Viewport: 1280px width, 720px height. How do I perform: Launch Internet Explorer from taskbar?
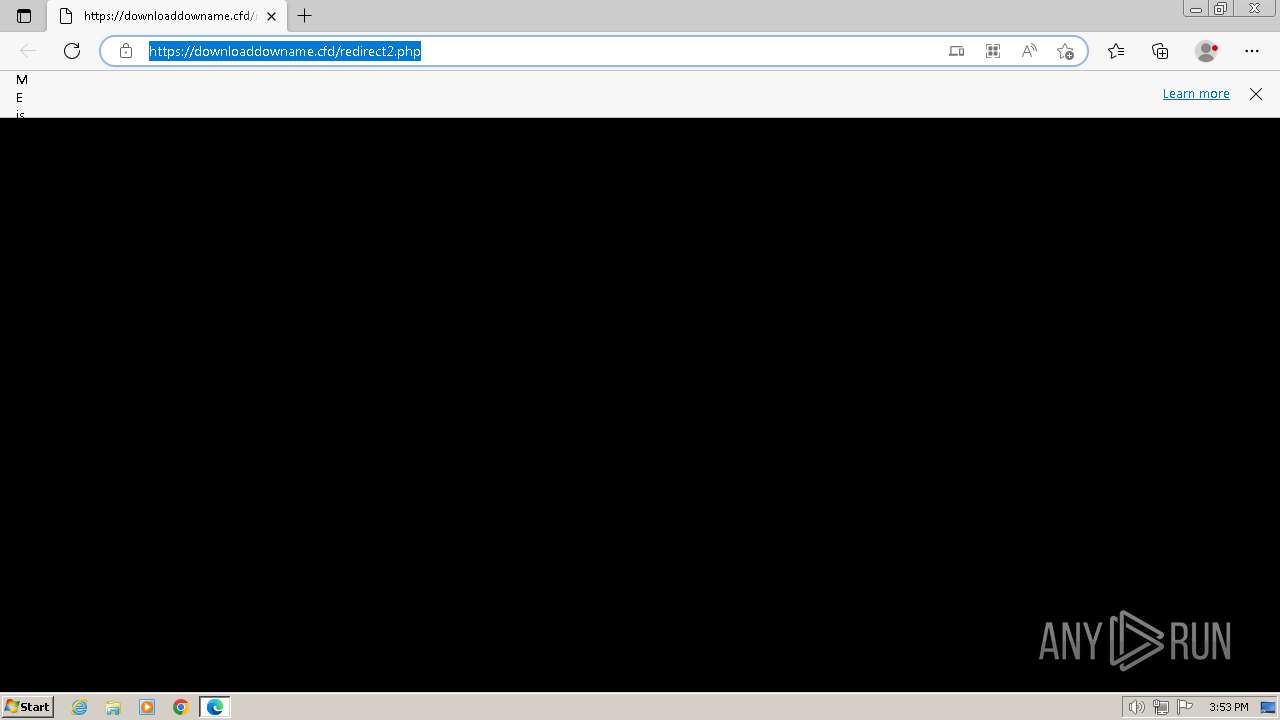point(80,707)
